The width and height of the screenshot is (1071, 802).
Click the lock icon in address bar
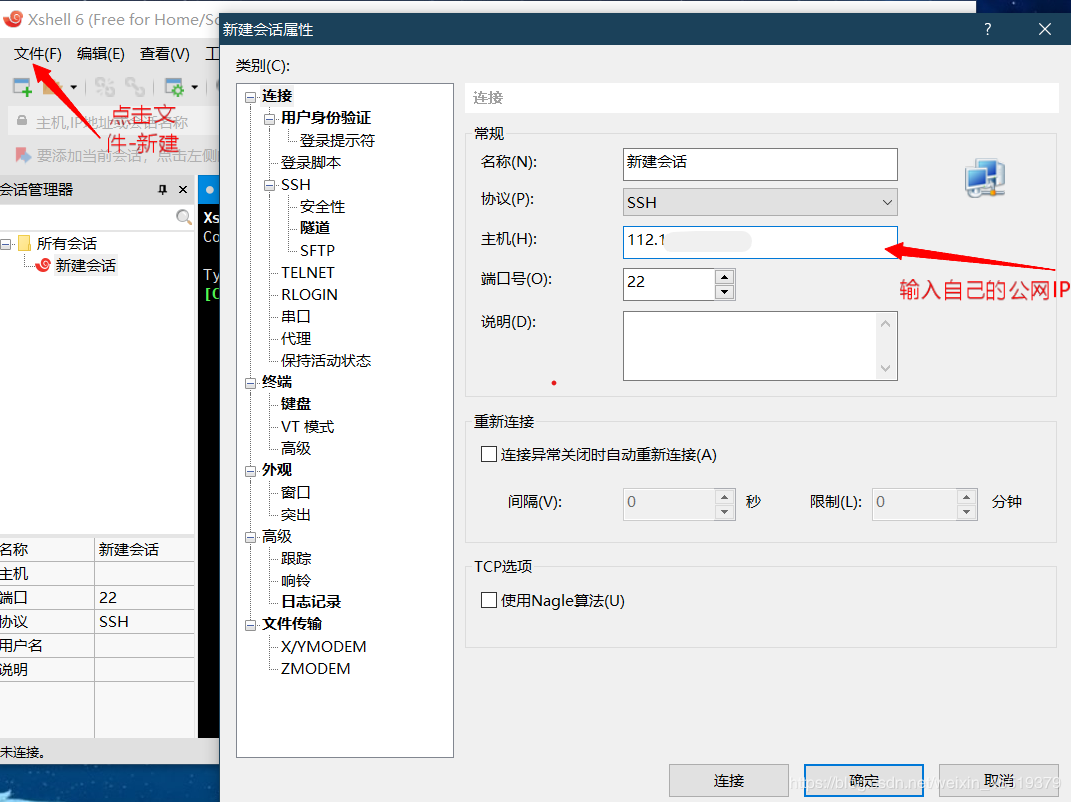(22, 121)
